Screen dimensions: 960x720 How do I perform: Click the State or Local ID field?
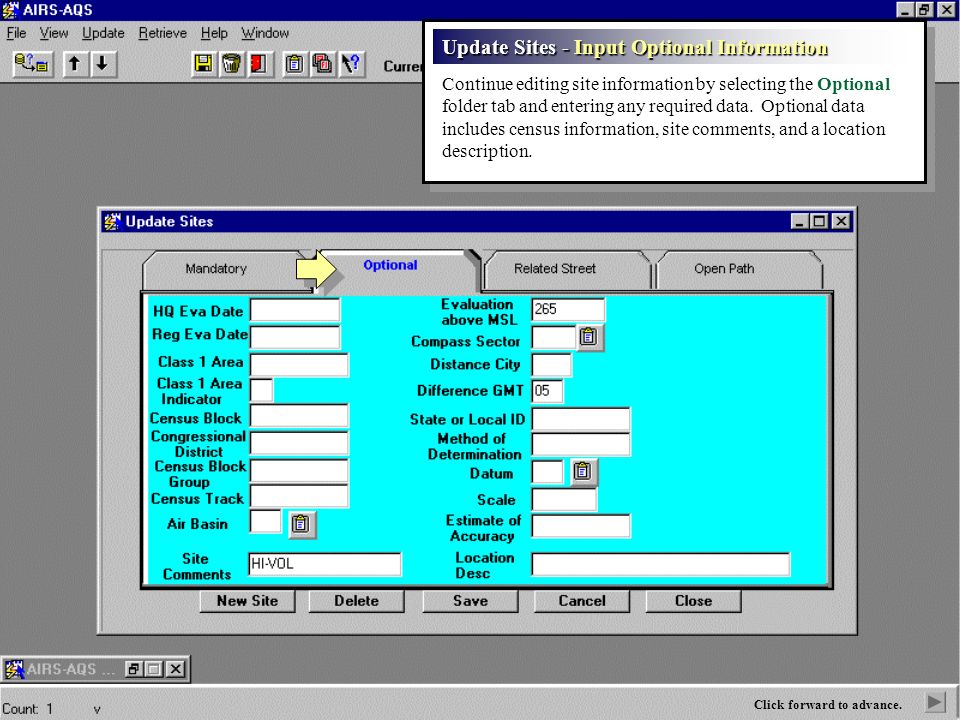tap(580, 419)
